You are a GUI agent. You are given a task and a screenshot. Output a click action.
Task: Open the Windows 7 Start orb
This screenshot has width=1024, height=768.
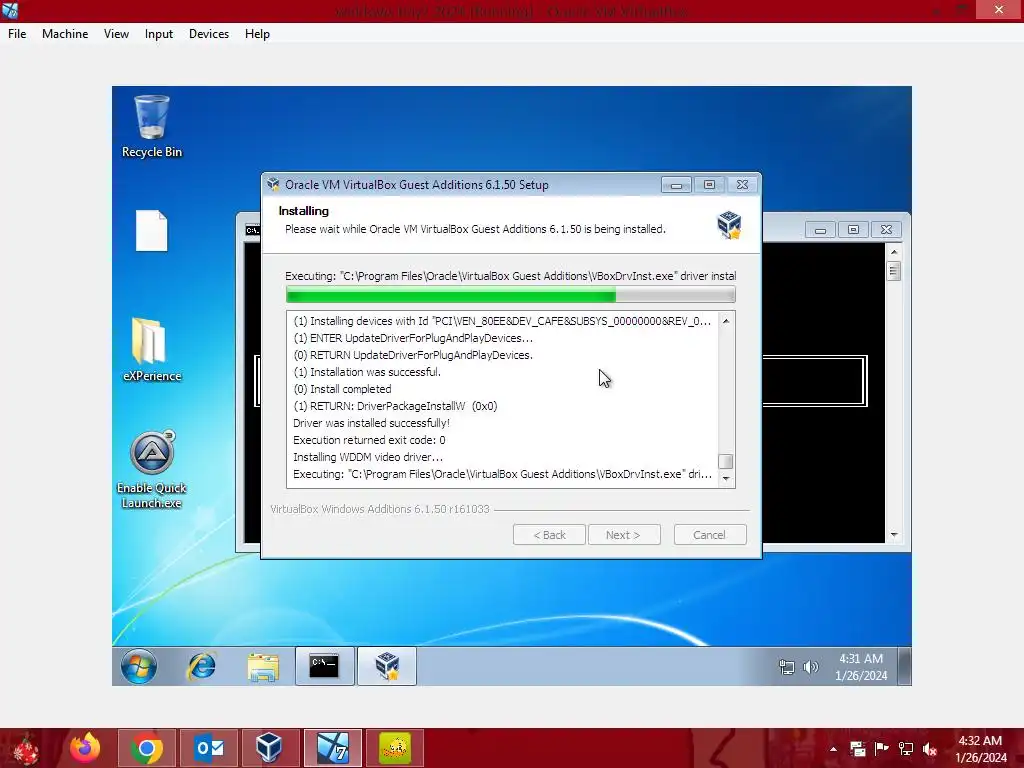(x=138, y=666)
